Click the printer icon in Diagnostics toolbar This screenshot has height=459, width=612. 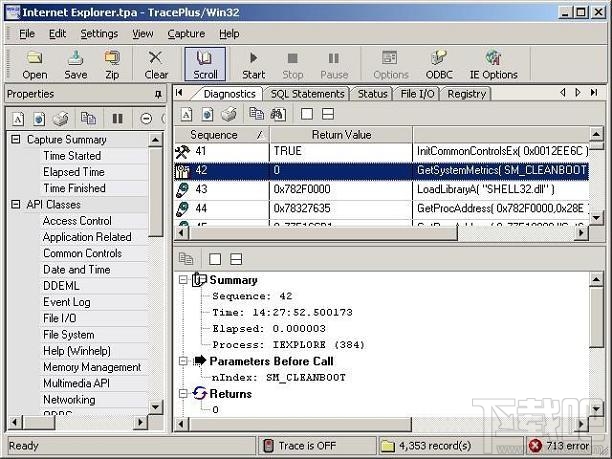coord(229,114)
